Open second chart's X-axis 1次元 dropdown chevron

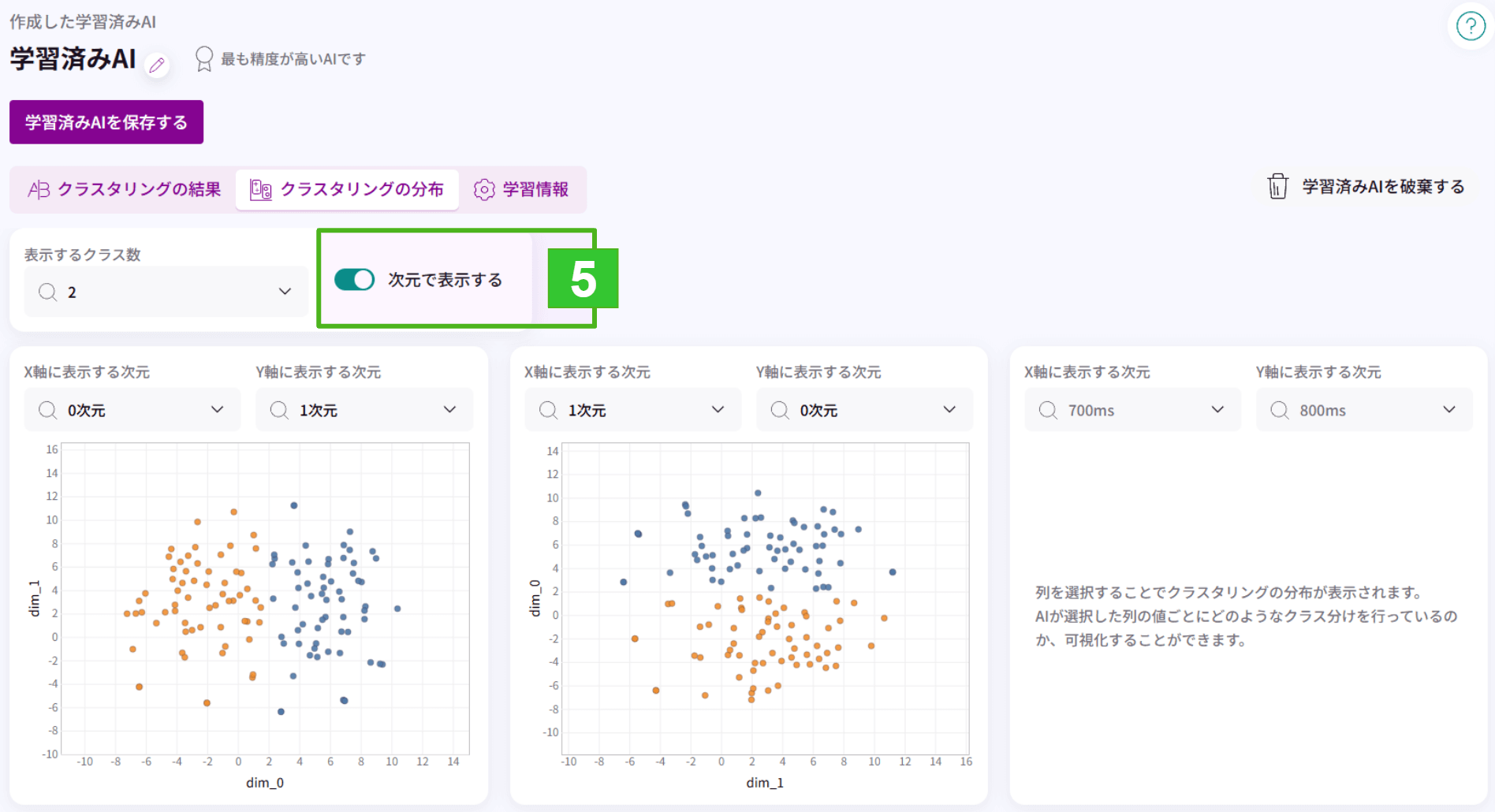[718, 409]
